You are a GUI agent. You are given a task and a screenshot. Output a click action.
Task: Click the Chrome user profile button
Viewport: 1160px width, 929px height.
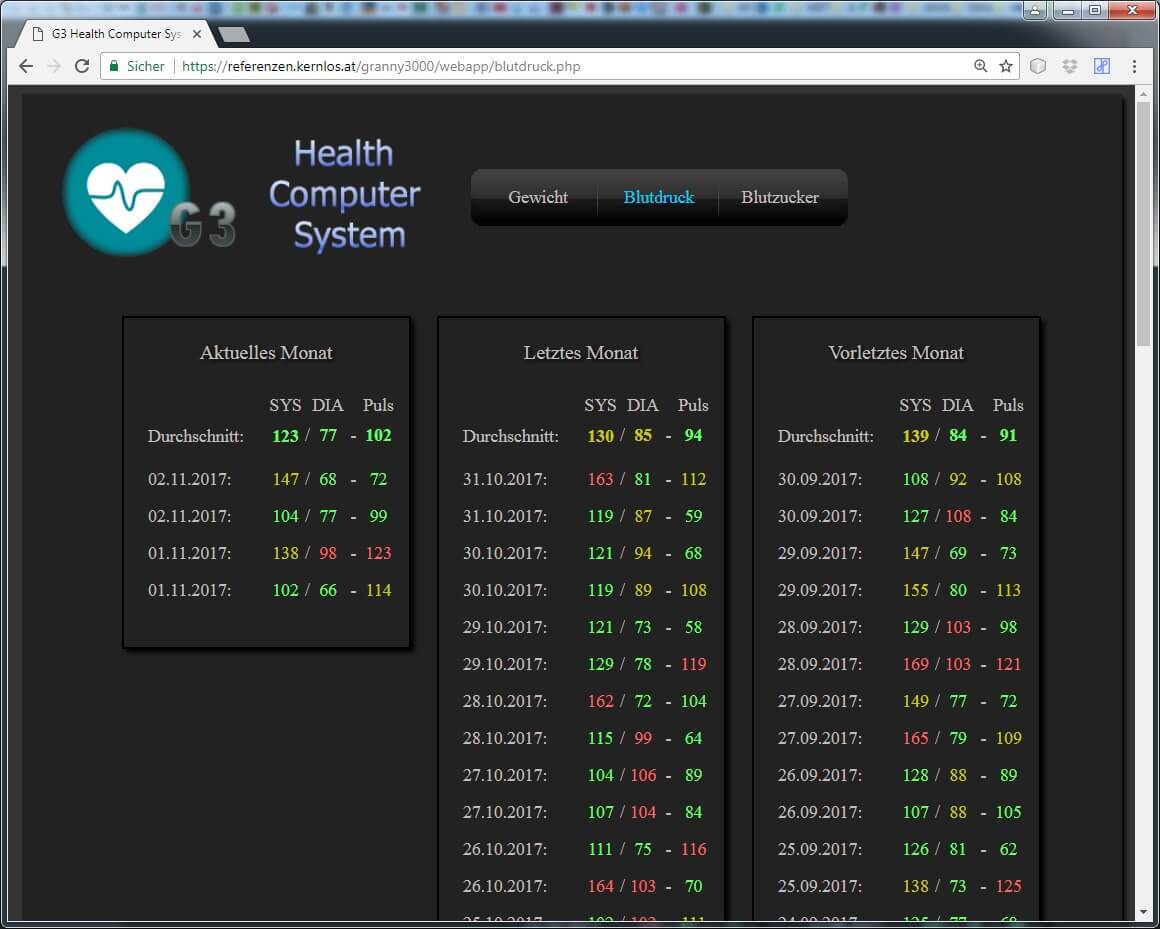click(1034, 11)
